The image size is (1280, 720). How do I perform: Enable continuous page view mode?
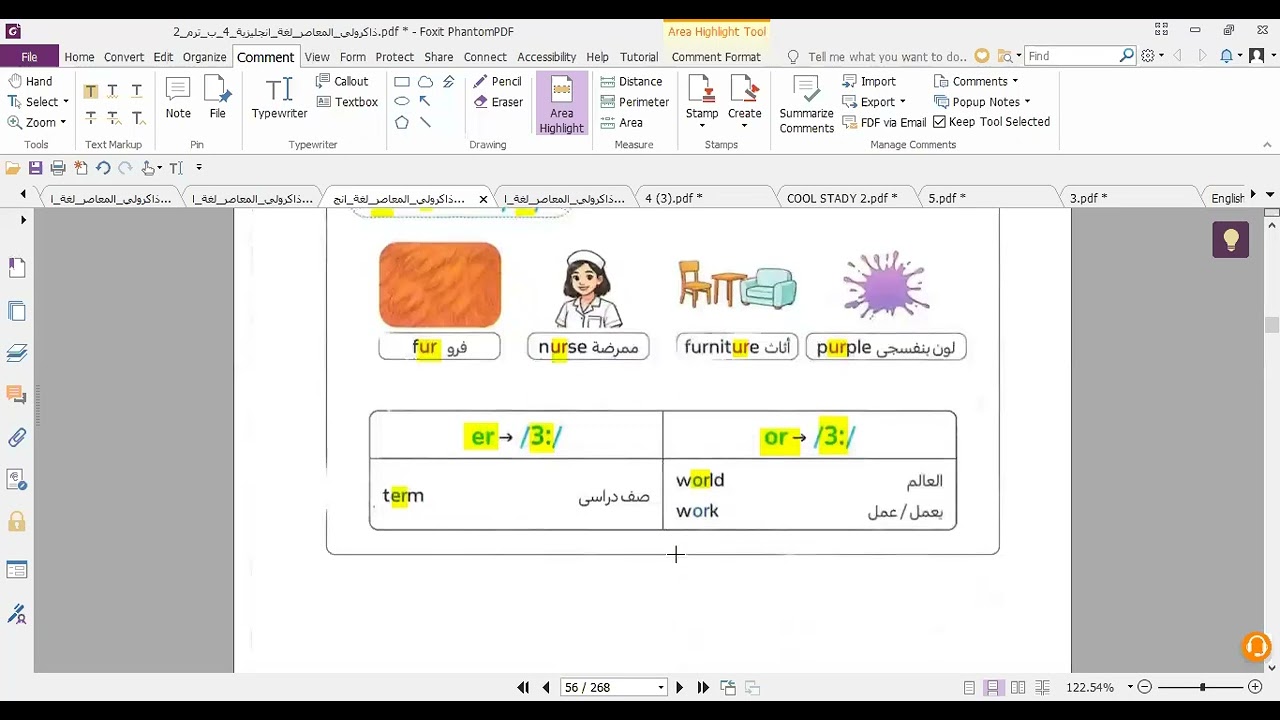coord(993,687)
